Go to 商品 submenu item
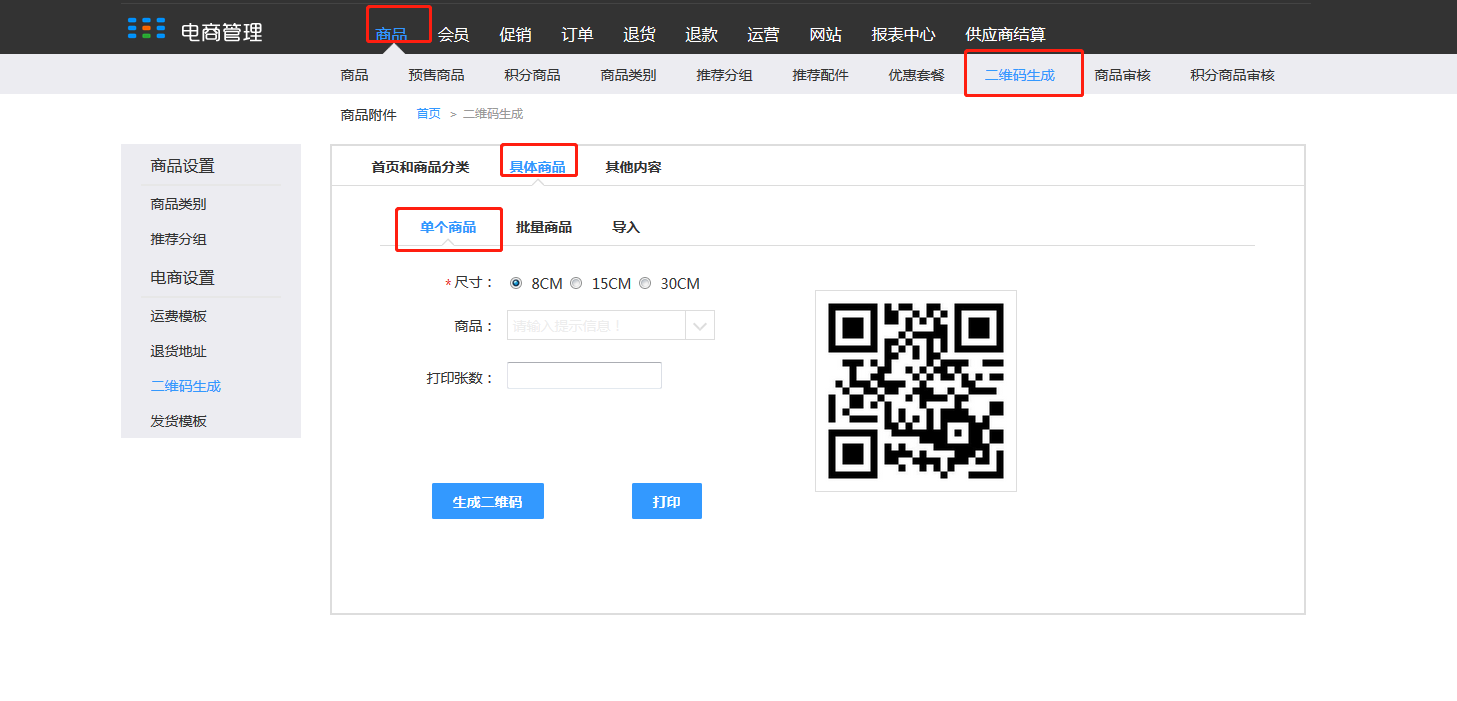The image size is (1457, 701). tap(354, 75)
